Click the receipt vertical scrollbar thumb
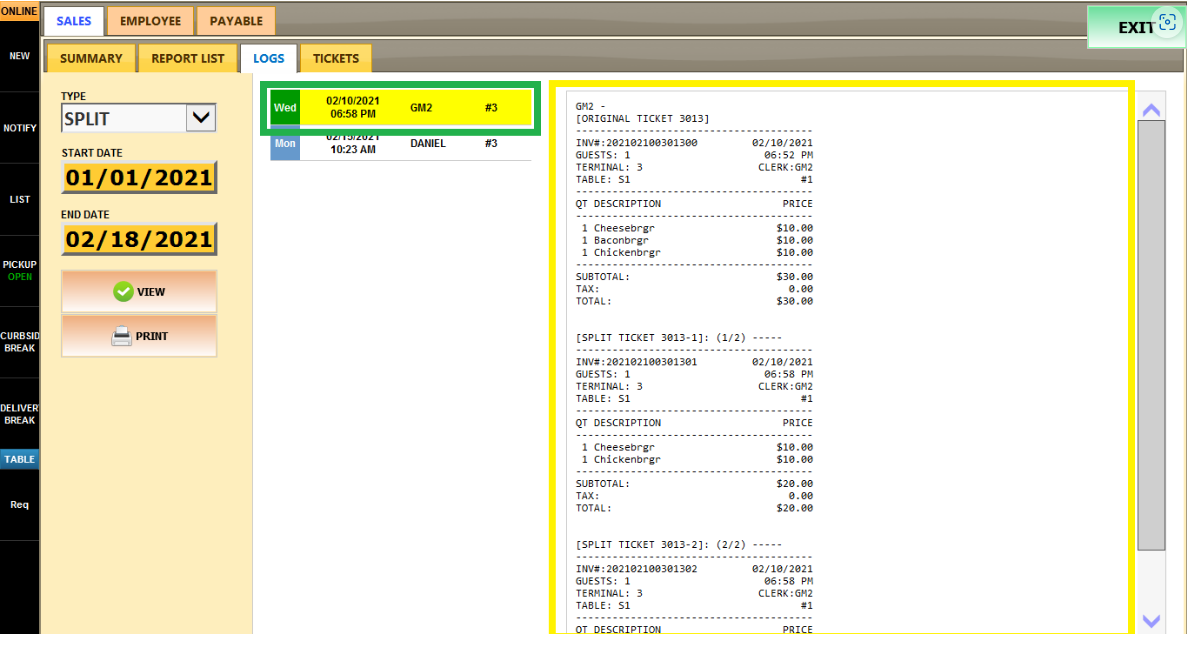The width and height of the screenshot is (1187, 646). click(1151, 335)
